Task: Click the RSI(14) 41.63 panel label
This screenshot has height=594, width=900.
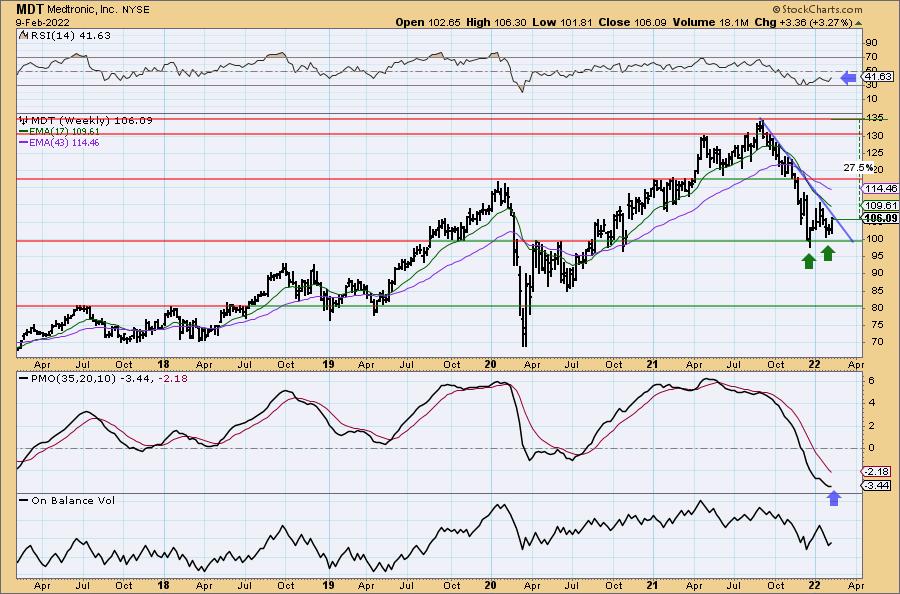Action: (x=69, y=36)
